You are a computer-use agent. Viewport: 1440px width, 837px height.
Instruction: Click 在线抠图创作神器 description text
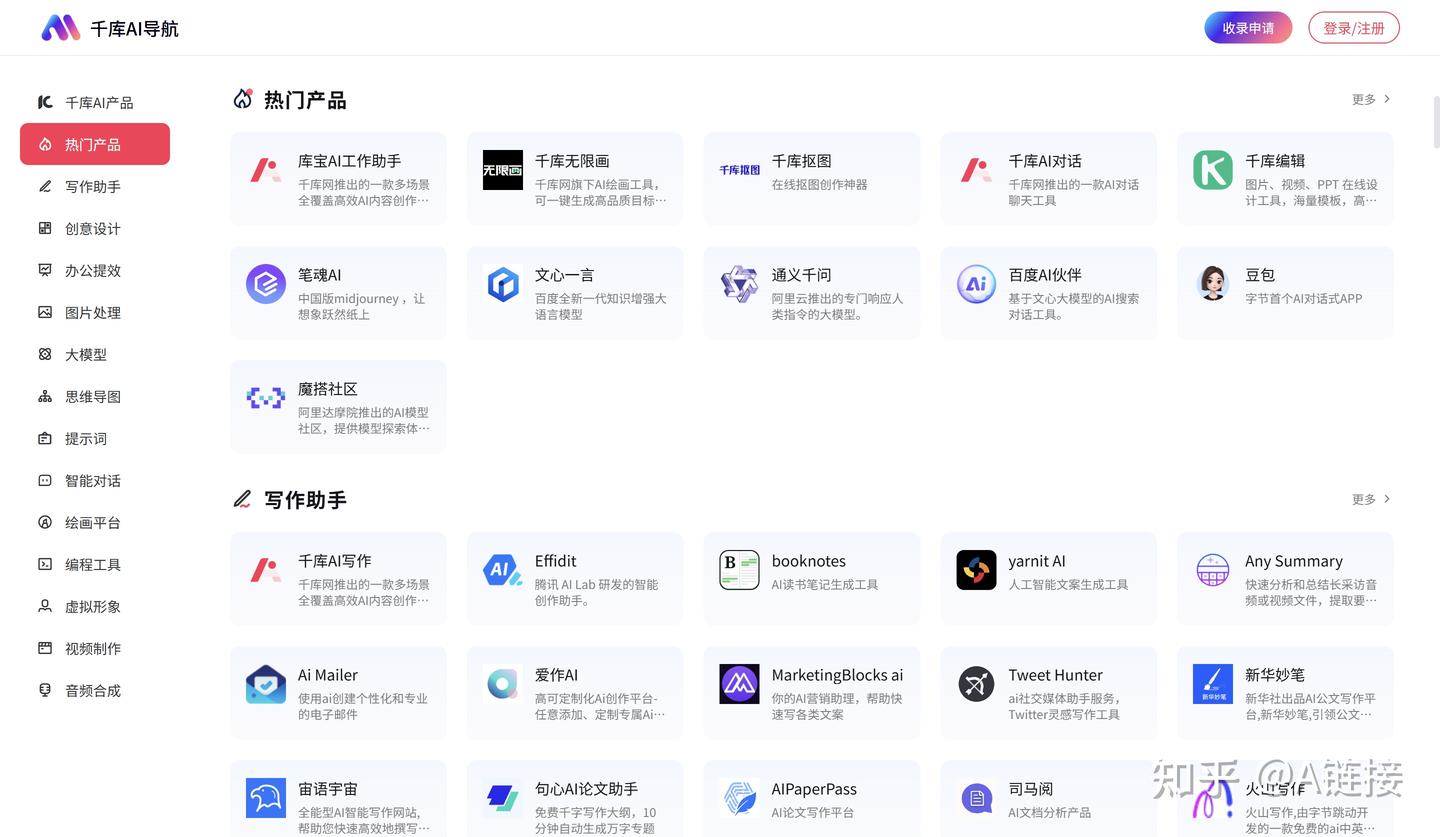coord(819,185)
